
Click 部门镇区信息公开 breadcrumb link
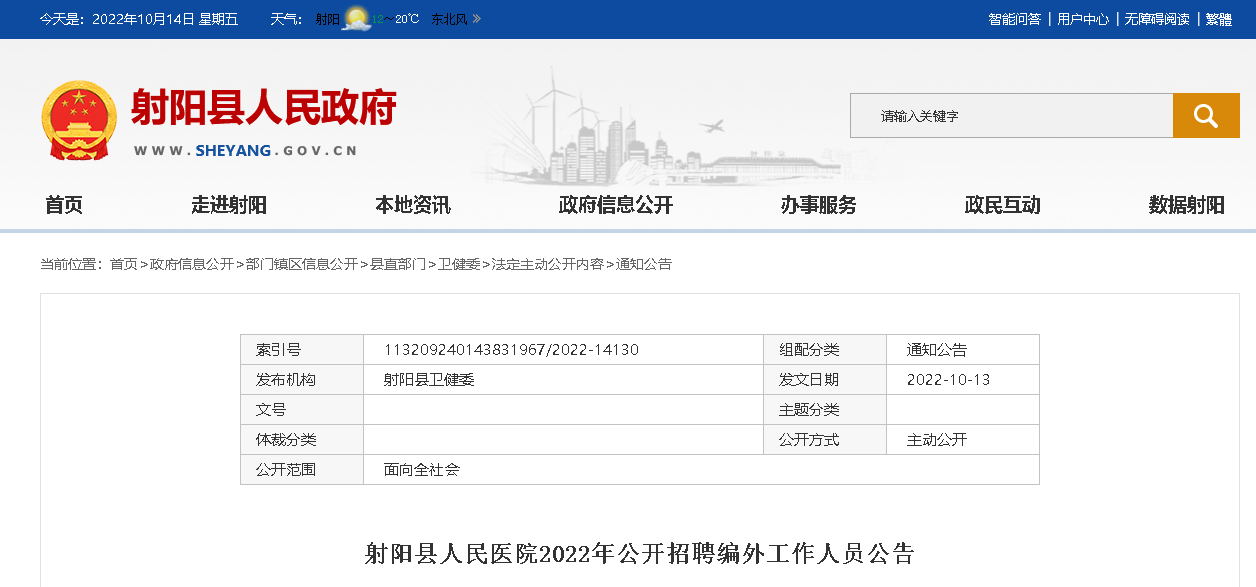(x=301, y=264)
